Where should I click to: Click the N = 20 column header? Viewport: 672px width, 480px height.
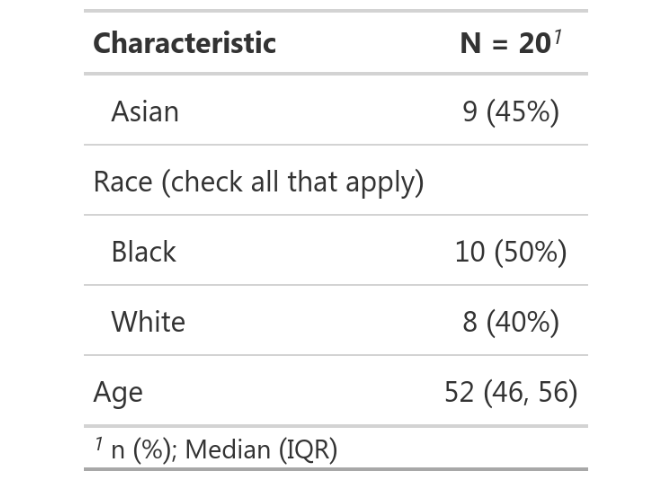(505, 44)
